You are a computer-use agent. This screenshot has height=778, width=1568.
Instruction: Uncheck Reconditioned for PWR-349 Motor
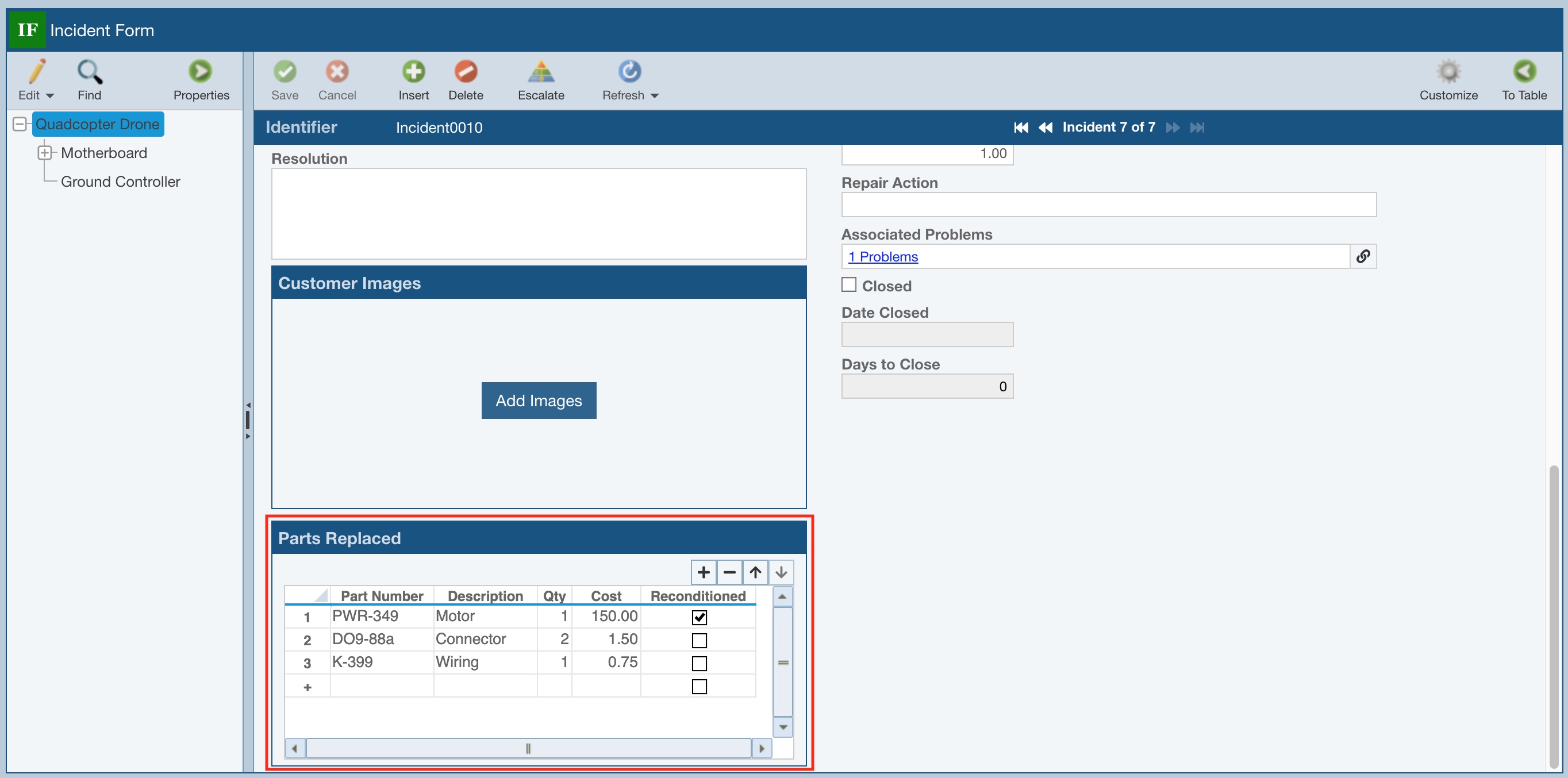point(699,618)
